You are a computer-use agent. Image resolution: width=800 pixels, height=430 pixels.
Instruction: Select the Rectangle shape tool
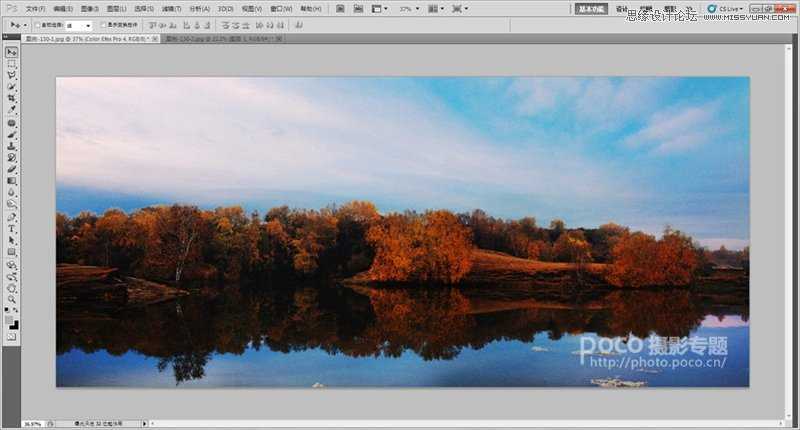[11, 251]
